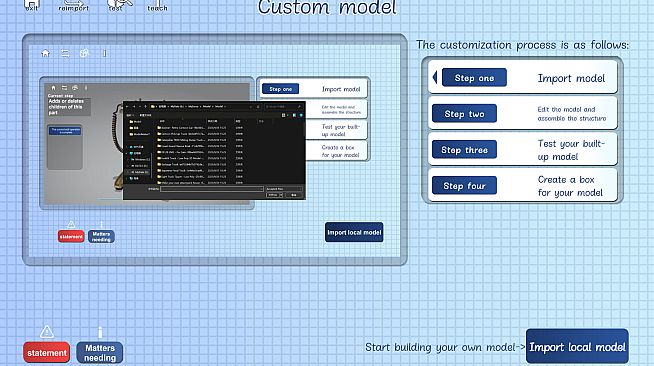Click the reimport arrow icon

[73, 5]
